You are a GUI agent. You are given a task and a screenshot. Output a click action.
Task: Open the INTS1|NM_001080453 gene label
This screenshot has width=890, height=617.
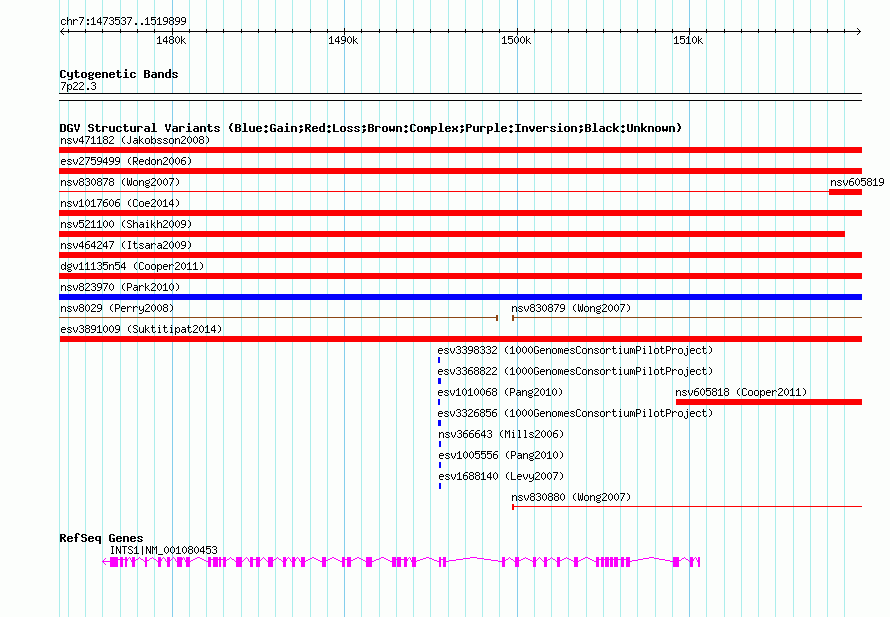pos(163,550)
